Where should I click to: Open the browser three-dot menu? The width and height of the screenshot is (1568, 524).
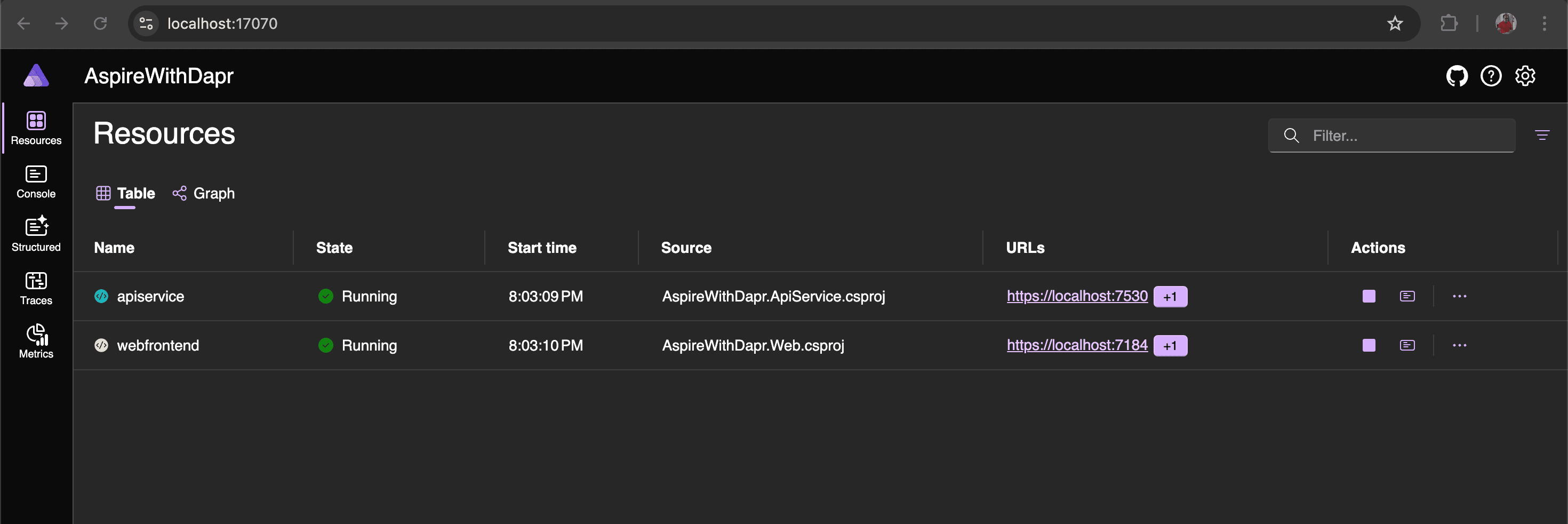1544,24
